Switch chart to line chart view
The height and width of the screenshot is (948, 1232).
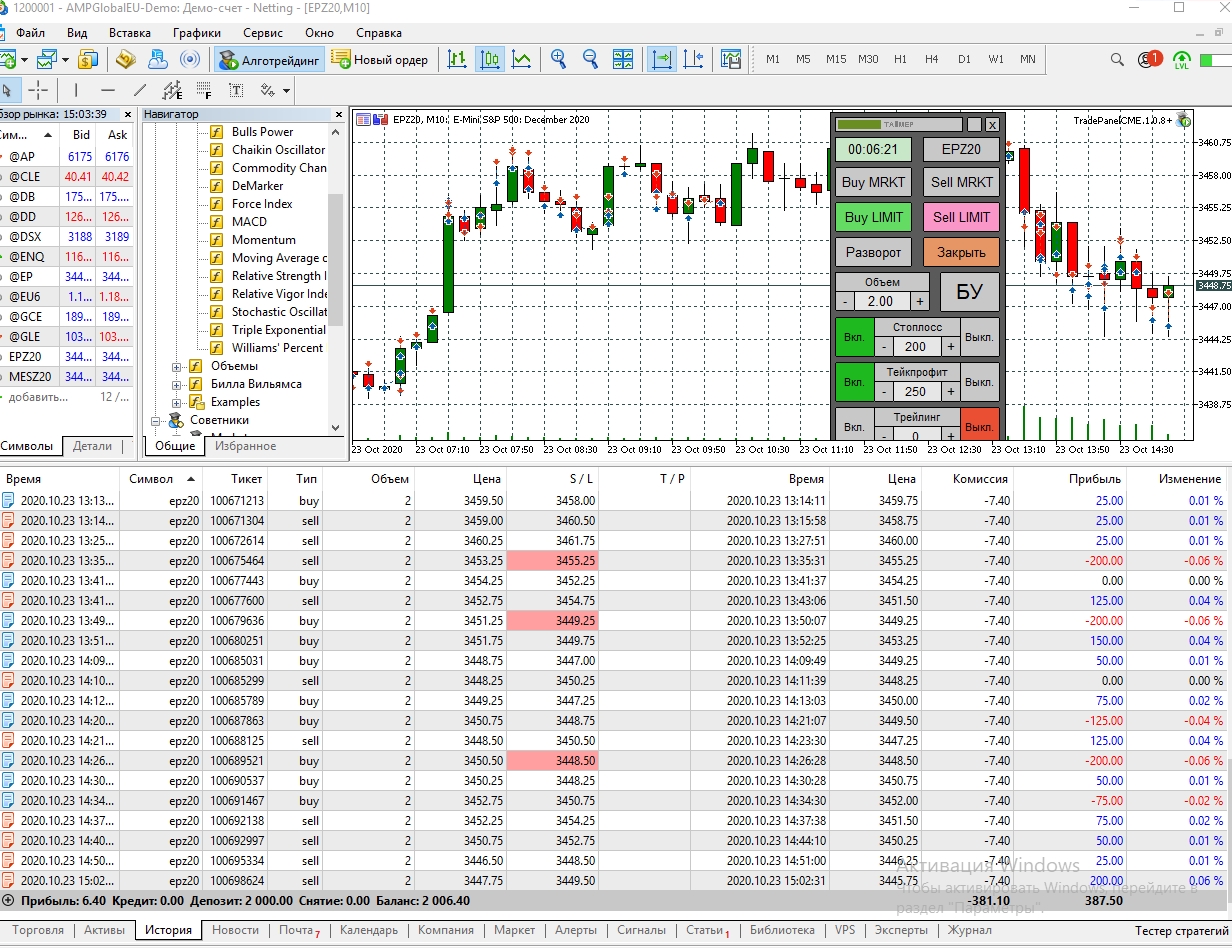(x=521, y=60)
